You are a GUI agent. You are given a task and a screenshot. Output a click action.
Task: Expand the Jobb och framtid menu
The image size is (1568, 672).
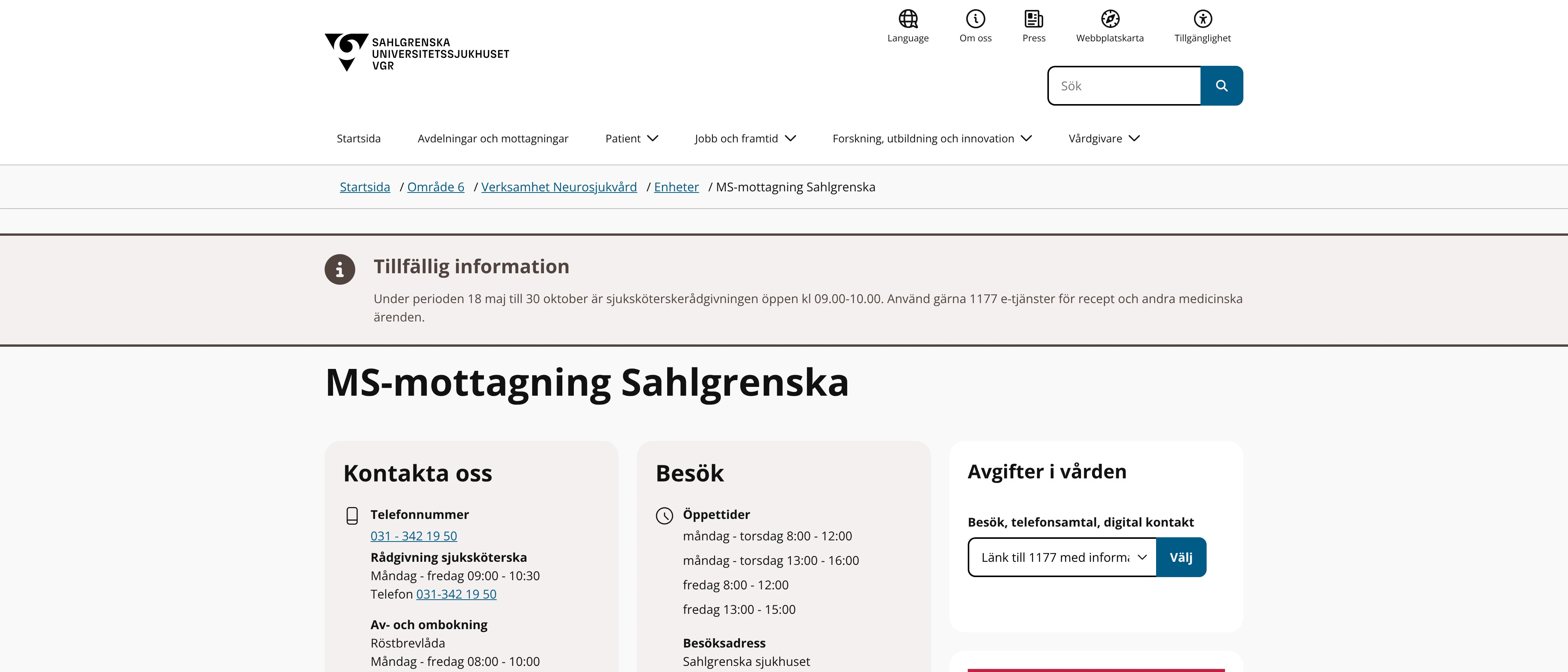point(745,139)
